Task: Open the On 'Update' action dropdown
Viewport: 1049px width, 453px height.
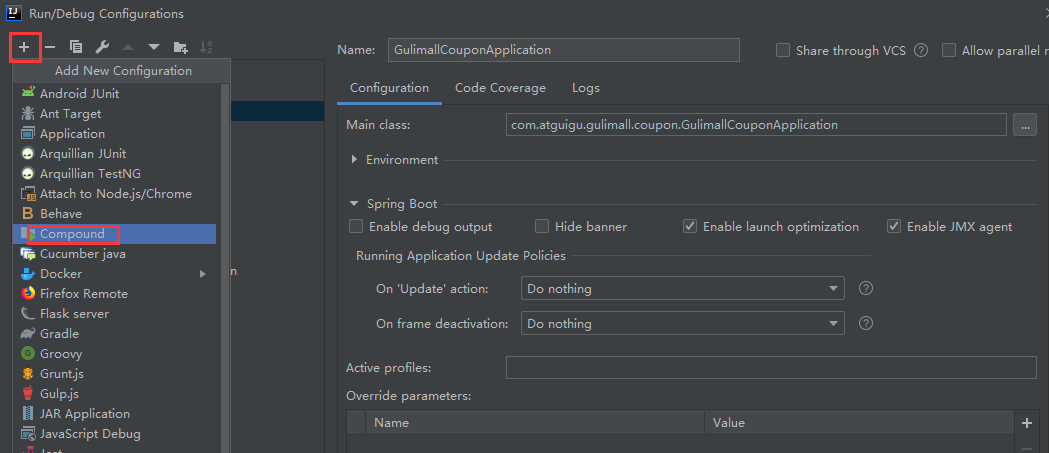Action: tap(683, 289)
